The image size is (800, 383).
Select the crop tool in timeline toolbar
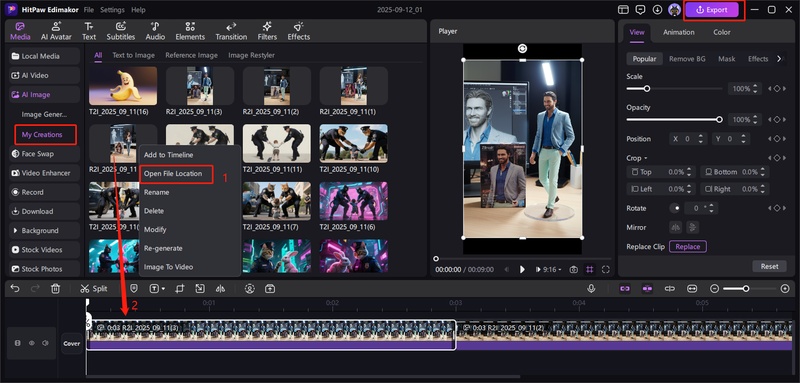180,289
